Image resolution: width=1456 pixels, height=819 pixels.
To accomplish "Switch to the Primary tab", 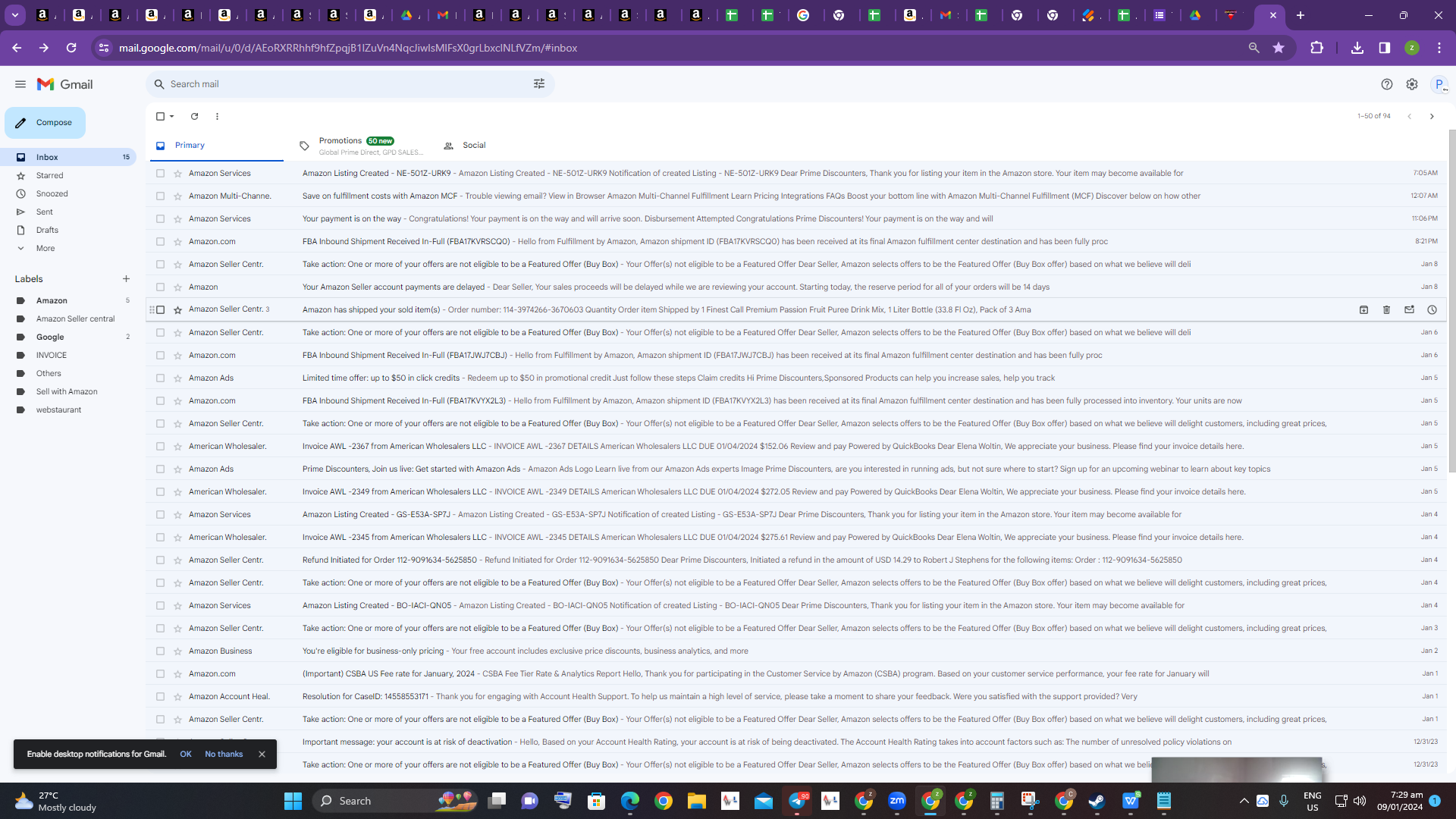I will (x=217, y=146).
